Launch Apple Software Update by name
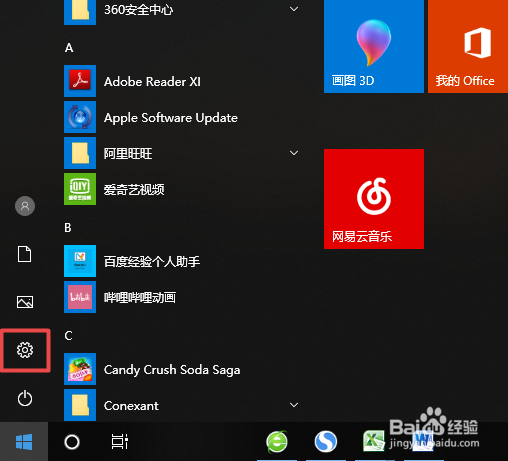The height and width of the screenshot is (461, 508). (x=171, y=118)
